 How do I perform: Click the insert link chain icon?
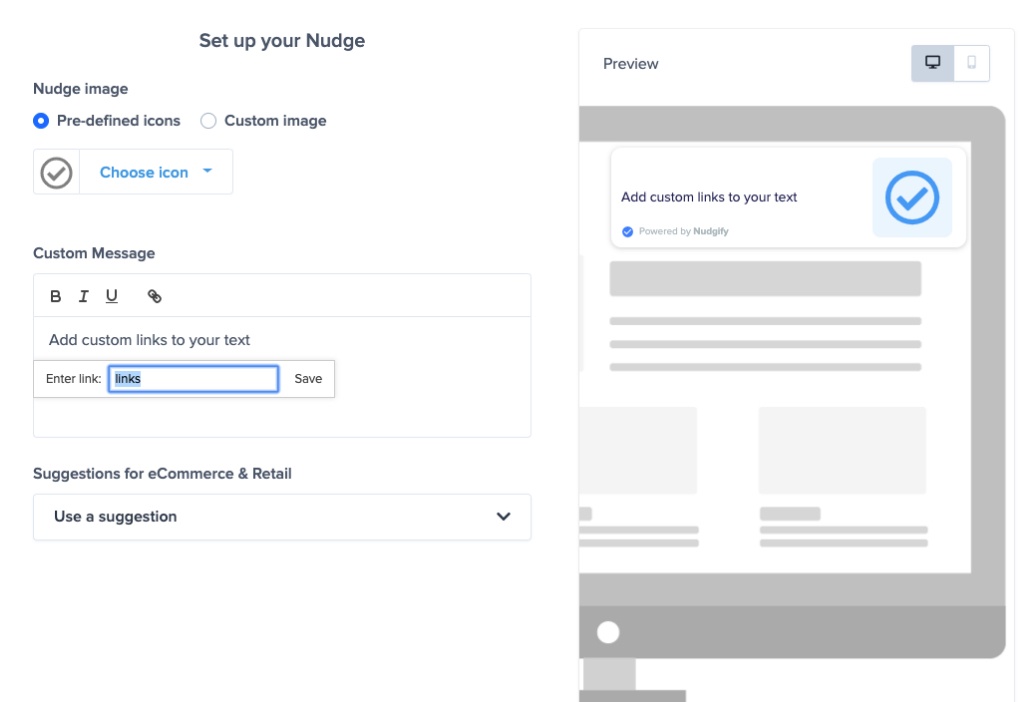tap(154, 296)
